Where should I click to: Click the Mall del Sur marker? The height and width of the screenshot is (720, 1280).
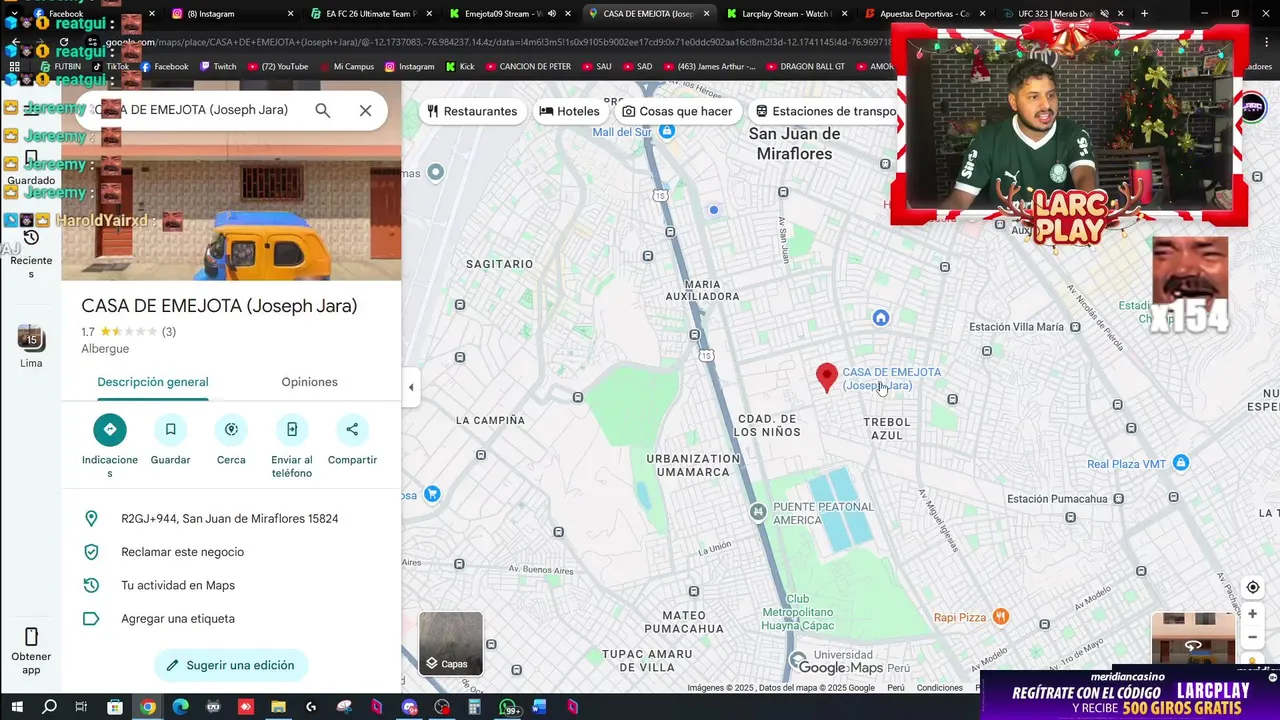tap(667, 131)
